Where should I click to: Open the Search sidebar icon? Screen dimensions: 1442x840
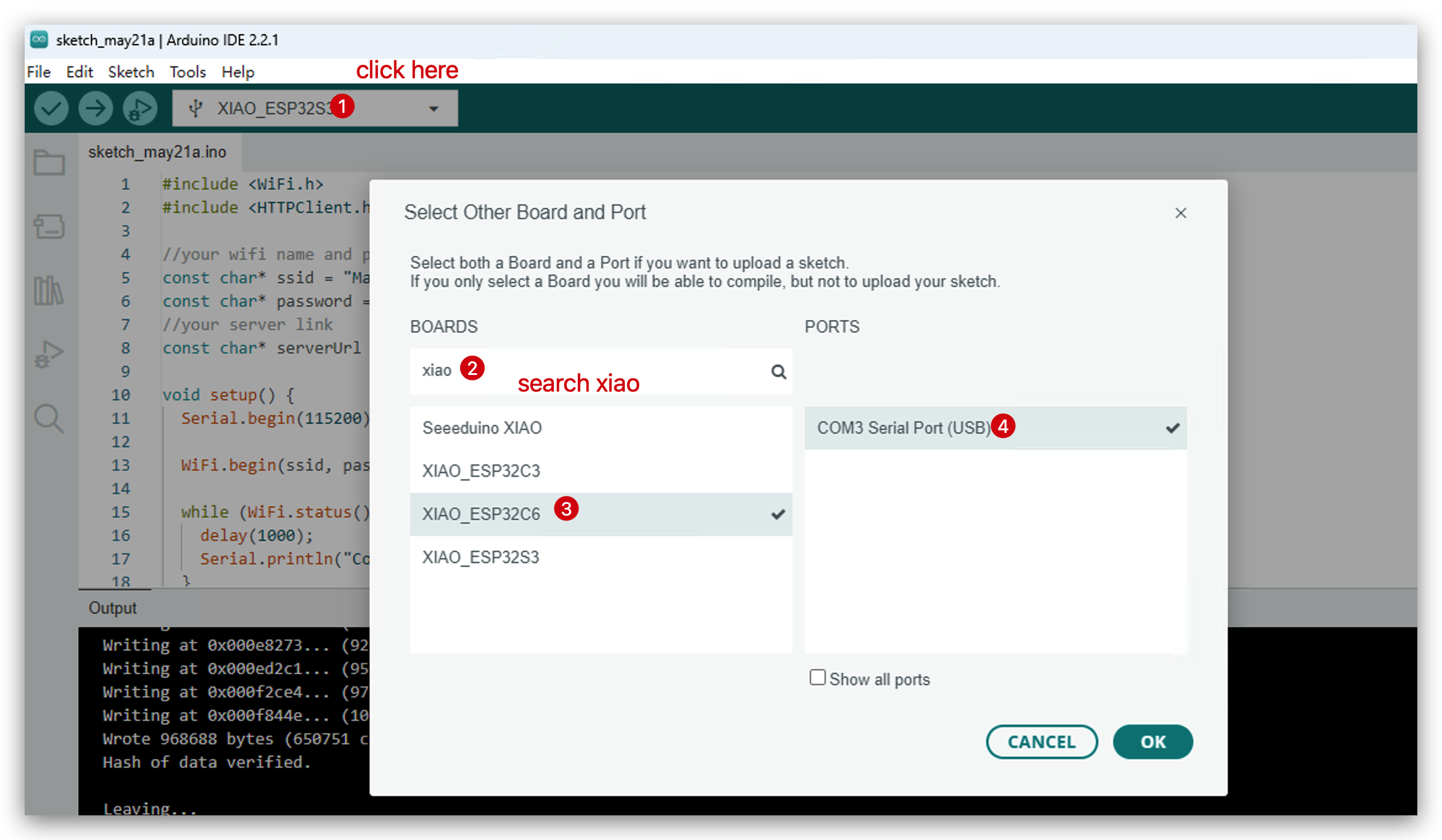pyautogui.click(x=49, y=419)
